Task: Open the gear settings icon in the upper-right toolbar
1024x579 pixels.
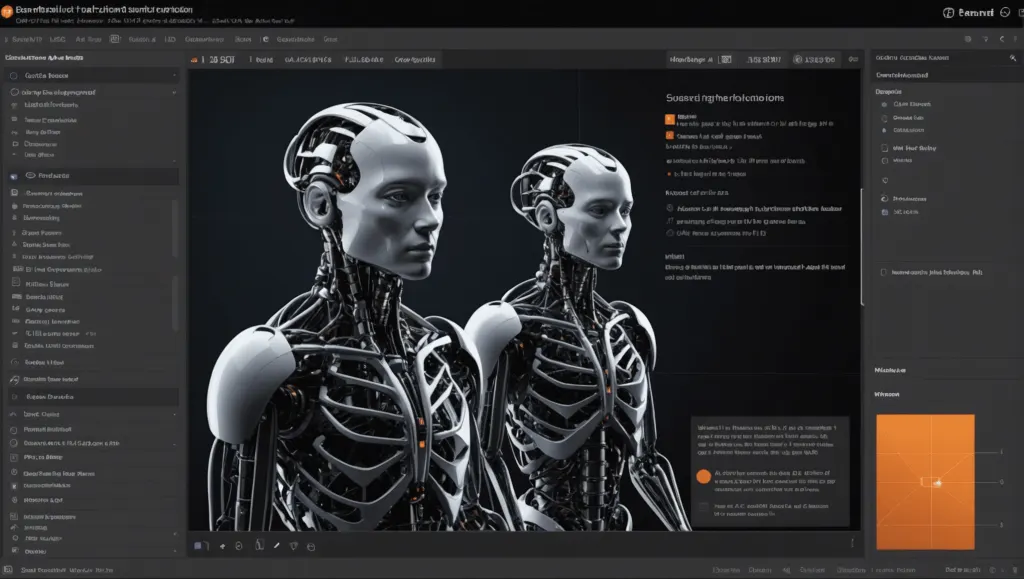Action: 968,39
